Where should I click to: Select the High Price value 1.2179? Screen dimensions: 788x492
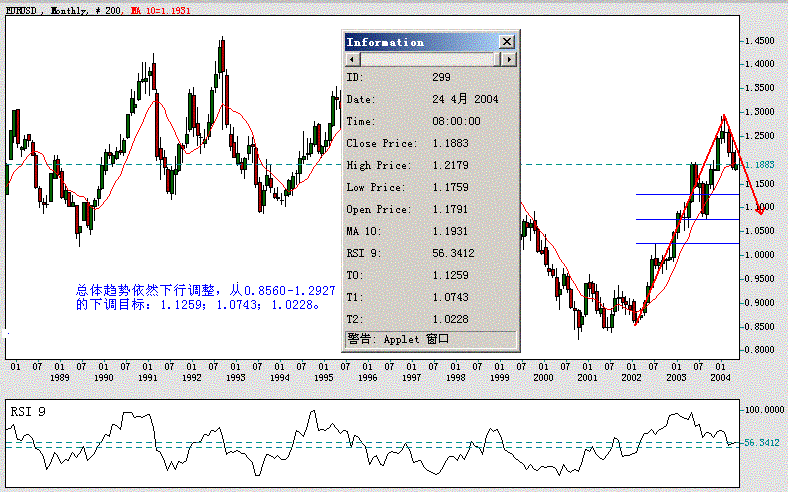point(450,165)
